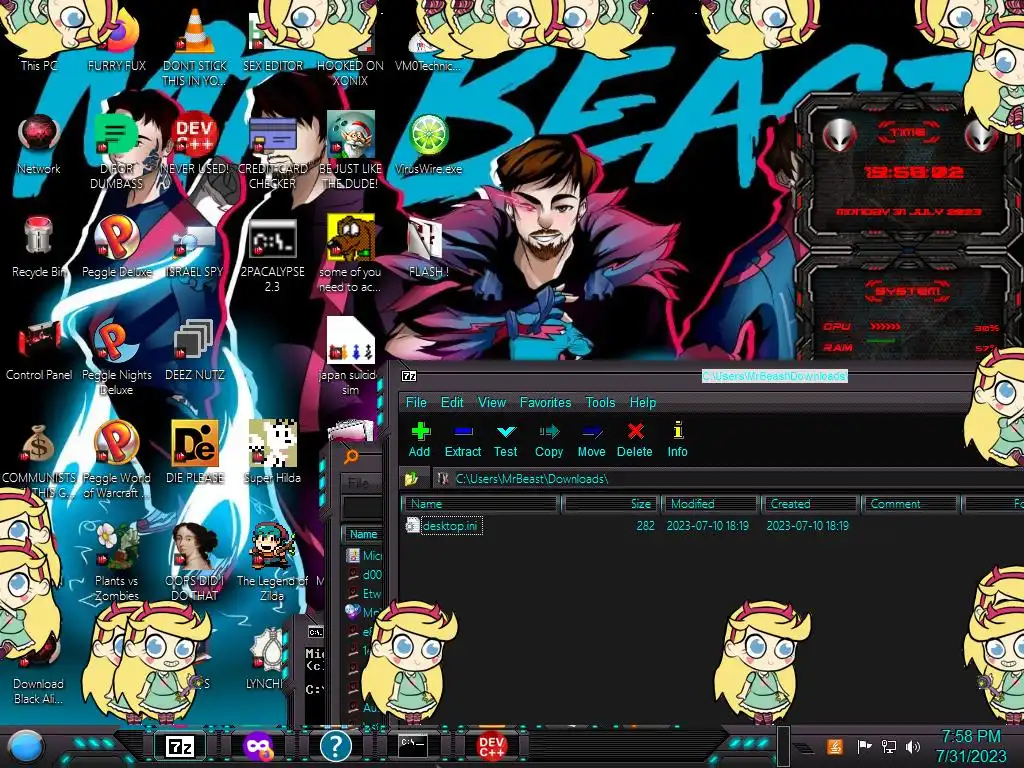
Task: Click the network tray icon
Action: [888, 746]
